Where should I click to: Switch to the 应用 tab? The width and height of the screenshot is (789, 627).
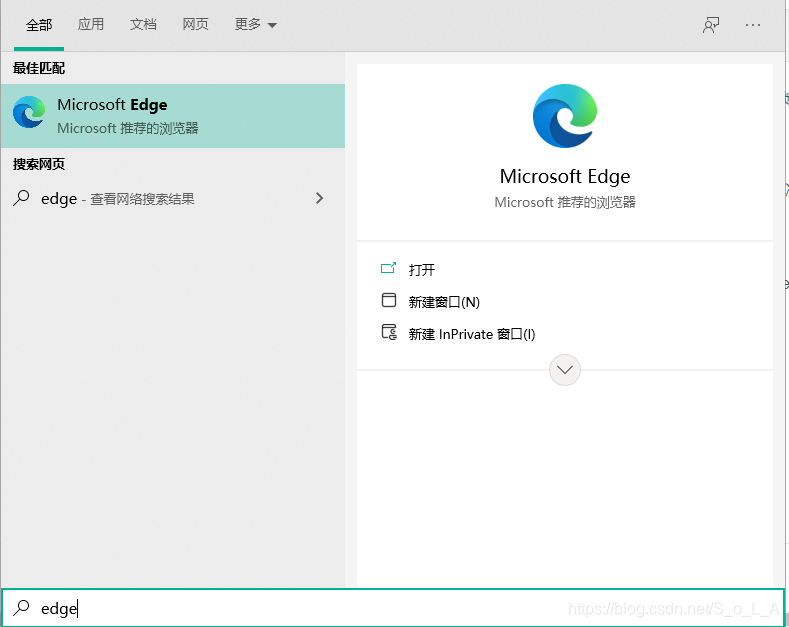click(91, 24)
